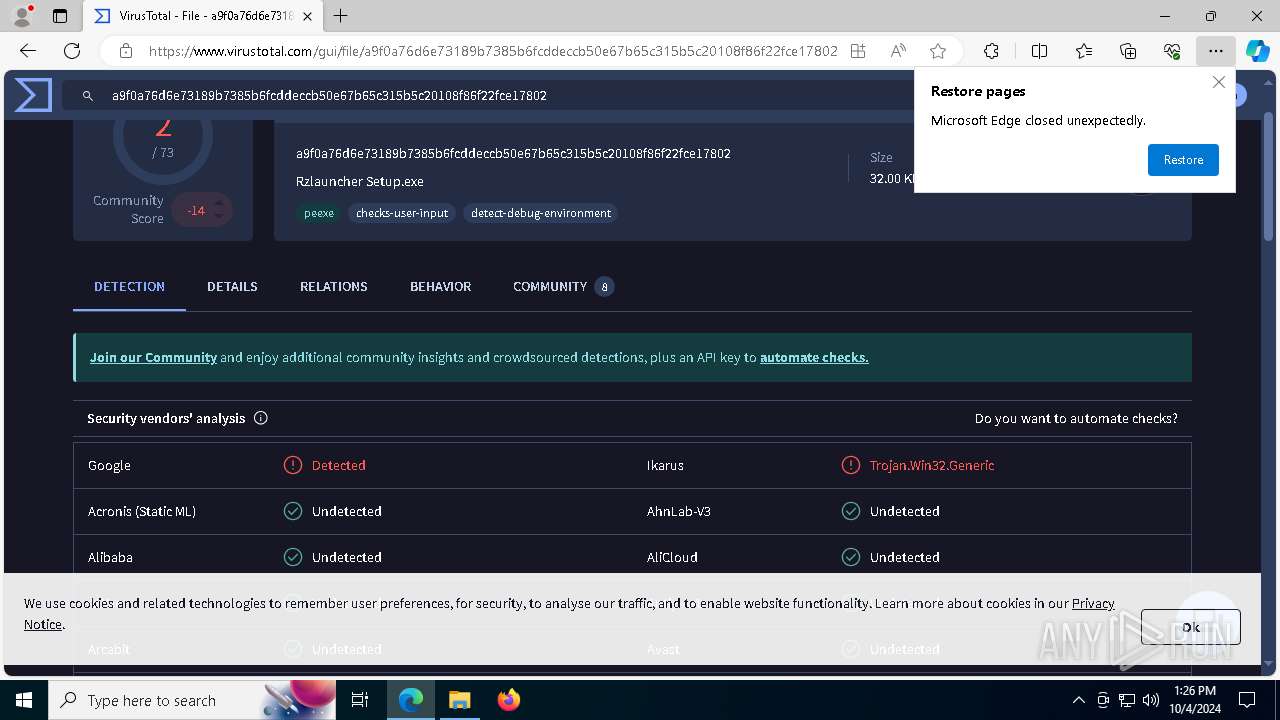Open Settings and more ellipsis menu
The height and width of the screenshot is (720, 1280).
tap(1215, 51)
